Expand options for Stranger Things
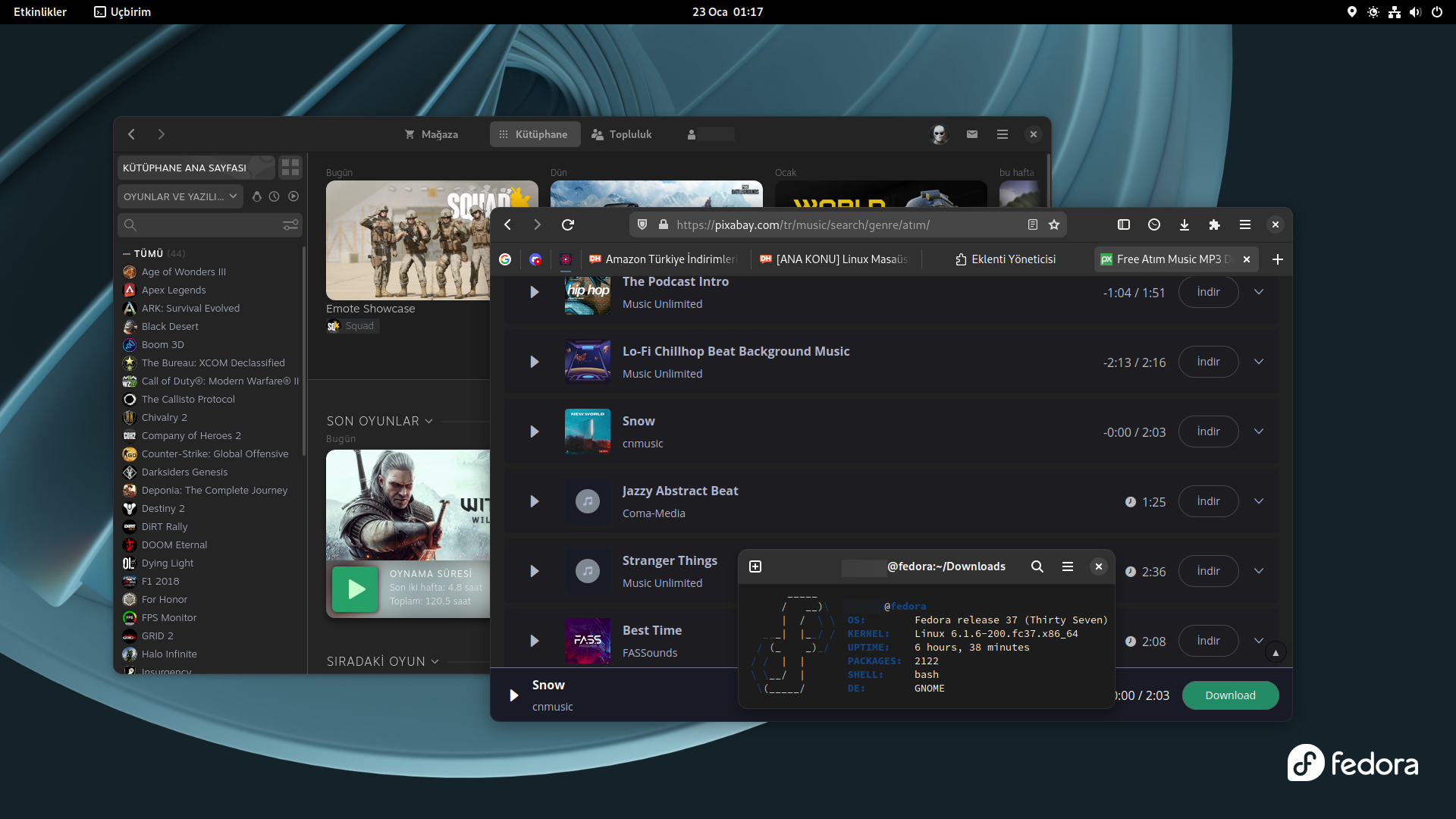The height and width of the screenshot is (819, 1456). (1259, 571)
